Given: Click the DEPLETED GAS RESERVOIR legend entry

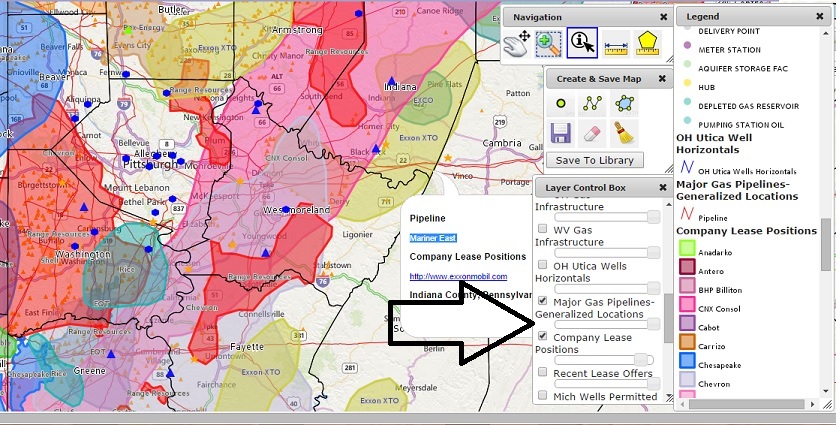Looking at the screenshot, I should [749, 106].
